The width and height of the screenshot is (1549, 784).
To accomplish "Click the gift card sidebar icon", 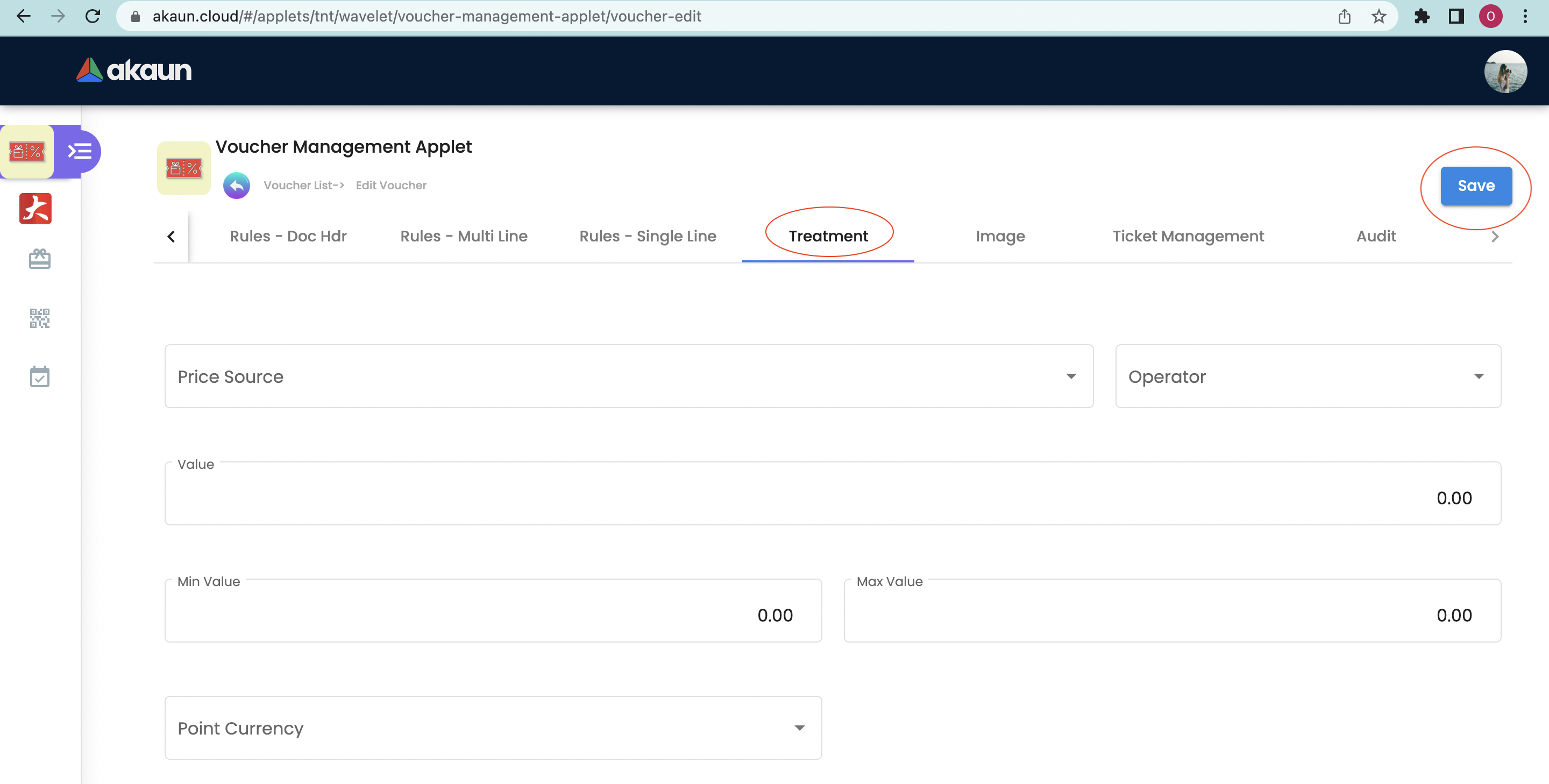I will 40,259.
